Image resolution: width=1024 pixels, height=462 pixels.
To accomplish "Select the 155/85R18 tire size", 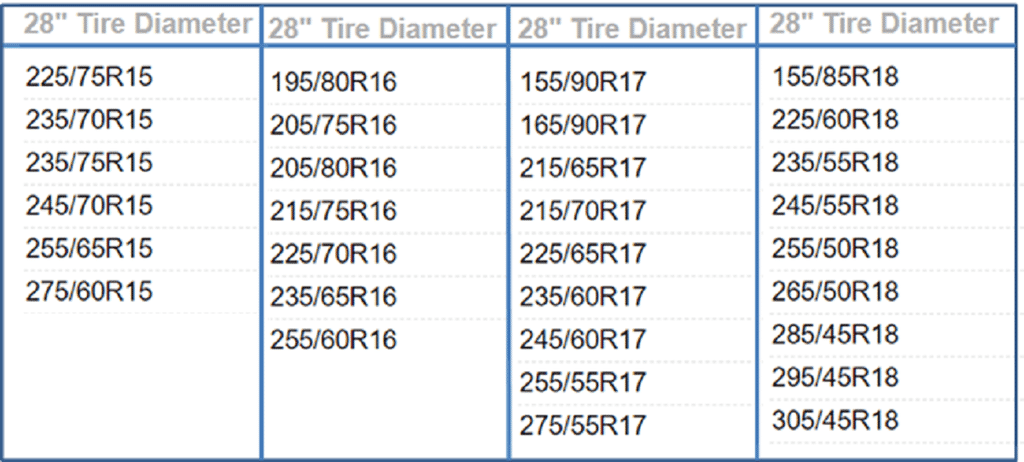I will coord(835,76).
